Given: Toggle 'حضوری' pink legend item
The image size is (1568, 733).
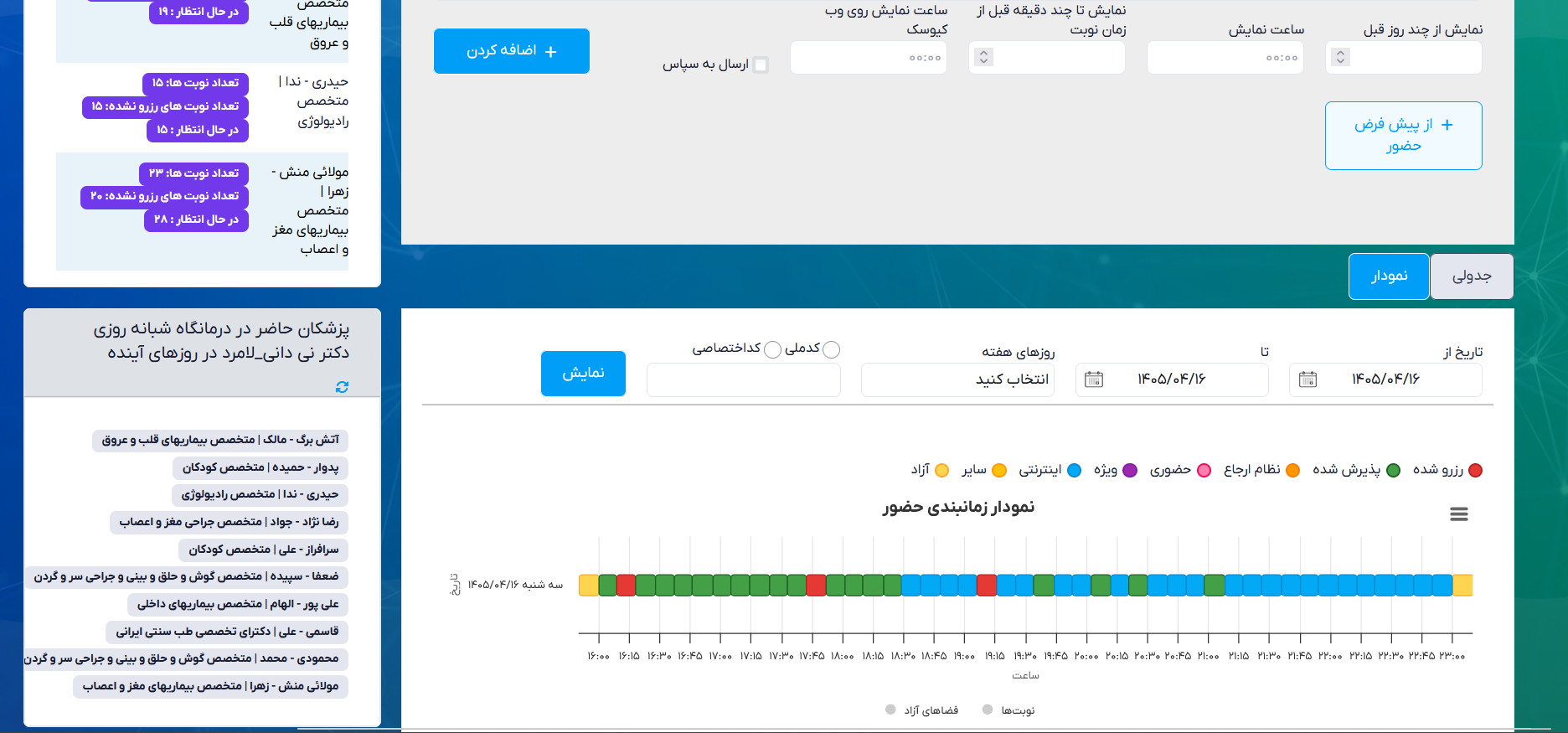Looking at the screenshot, I should pyautogui.click(x=1180, y=470).
